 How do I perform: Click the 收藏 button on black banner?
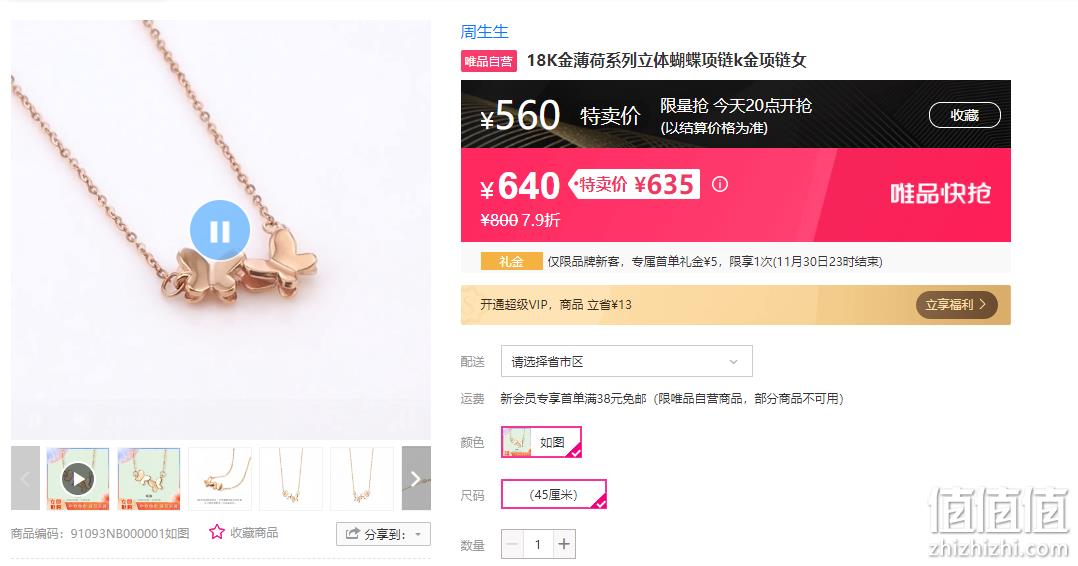point(965,115)
